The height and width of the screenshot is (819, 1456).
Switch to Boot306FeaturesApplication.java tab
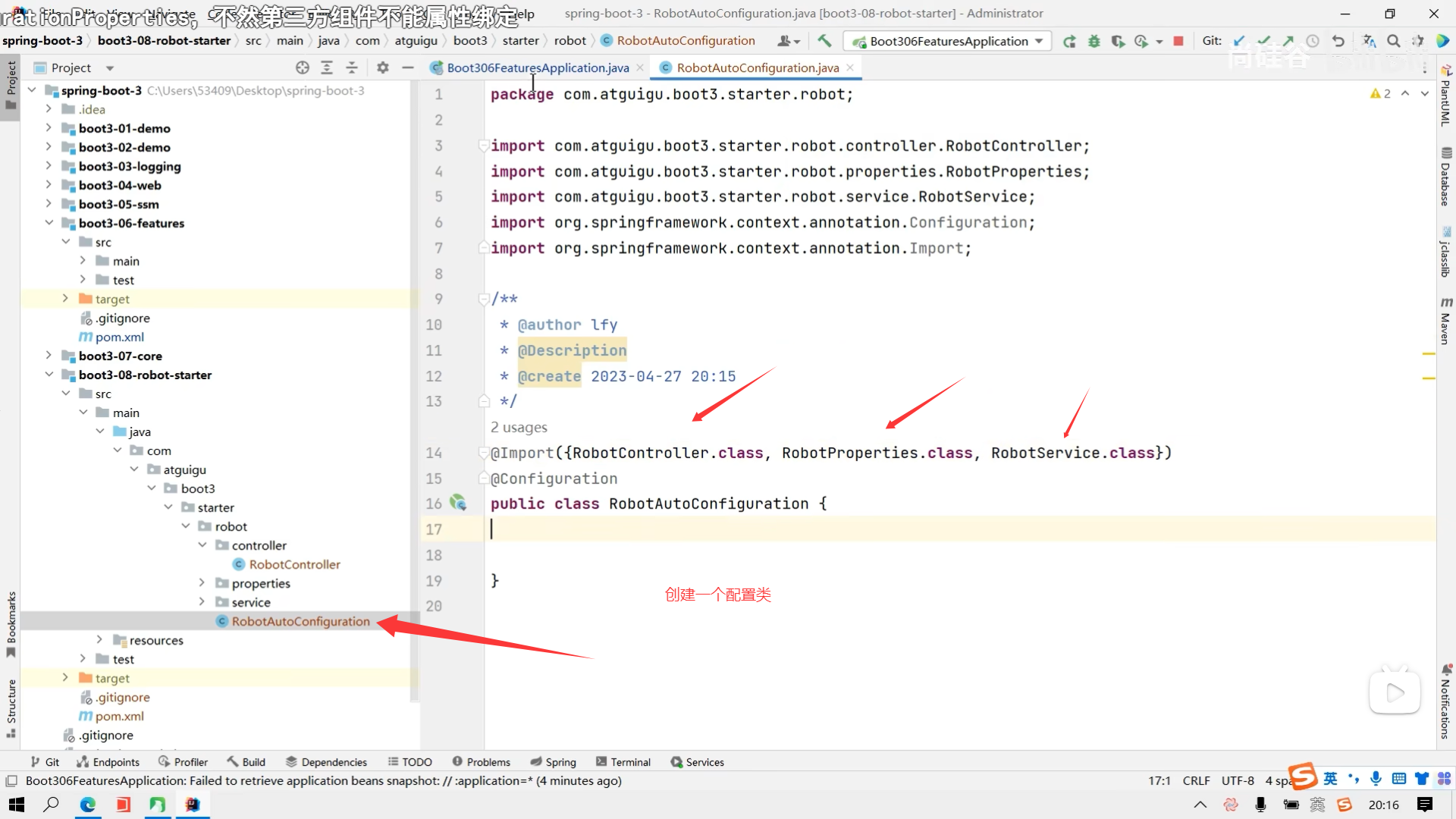point(537,67)
